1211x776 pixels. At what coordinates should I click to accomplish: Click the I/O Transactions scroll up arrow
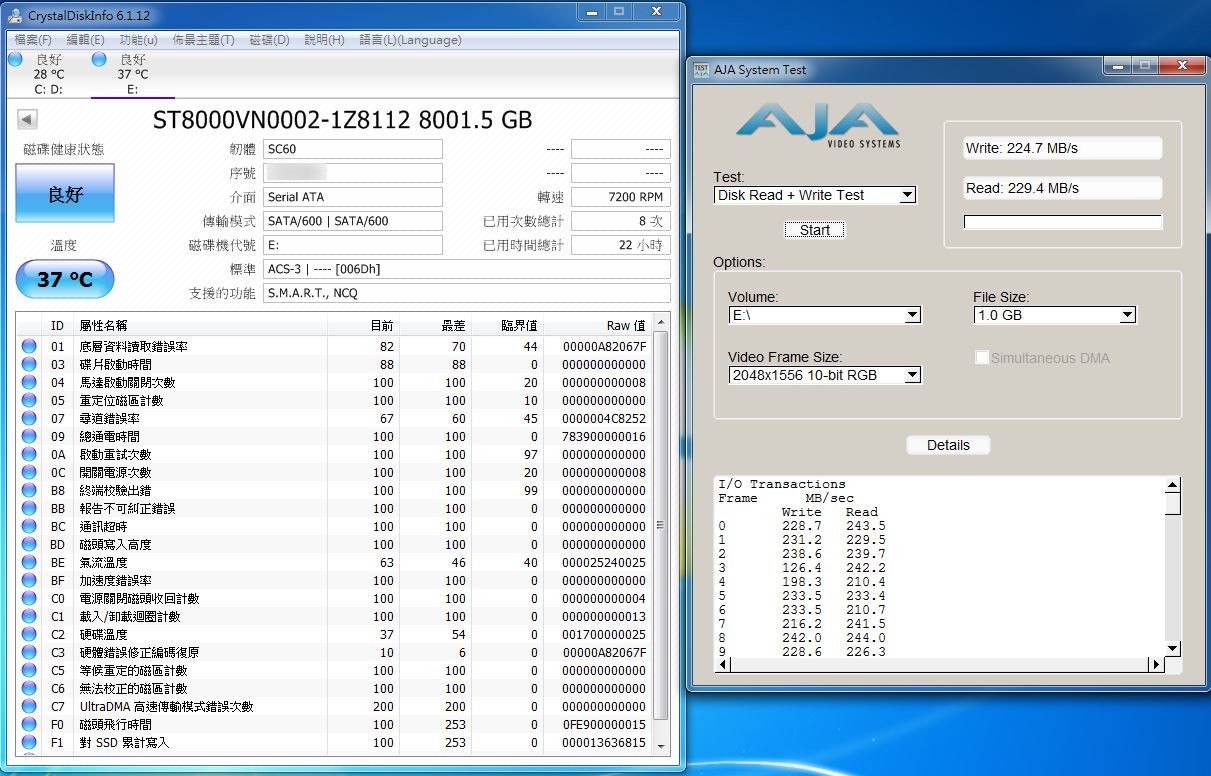click(1172, 486)
